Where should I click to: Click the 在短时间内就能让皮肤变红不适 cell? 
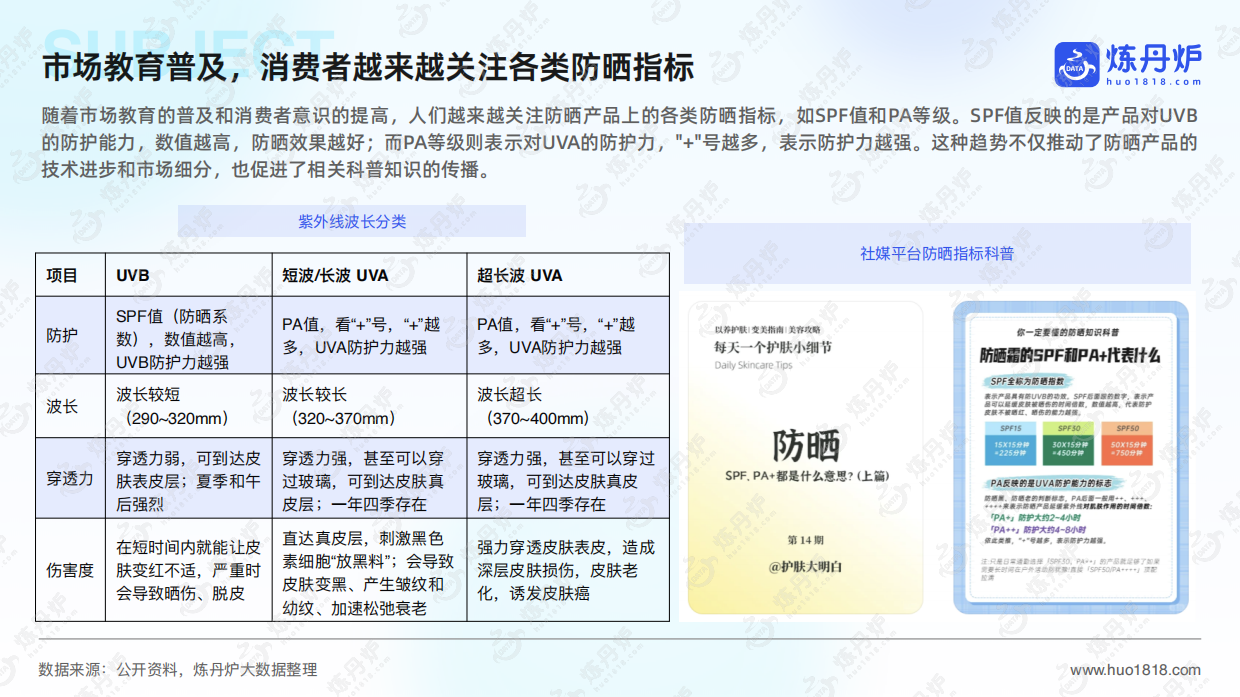[188, 570]
